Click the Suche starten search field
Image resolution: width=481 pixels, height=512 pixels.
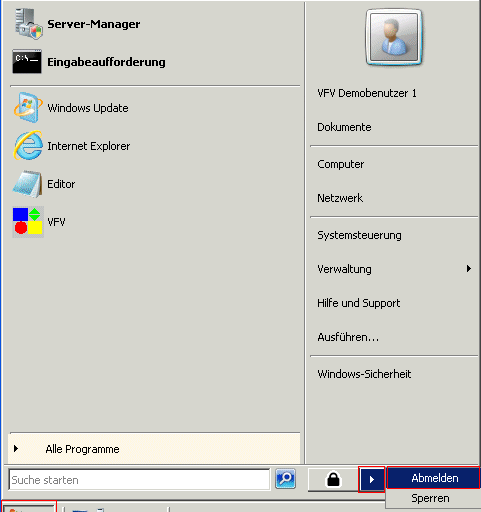pos(139,479)
